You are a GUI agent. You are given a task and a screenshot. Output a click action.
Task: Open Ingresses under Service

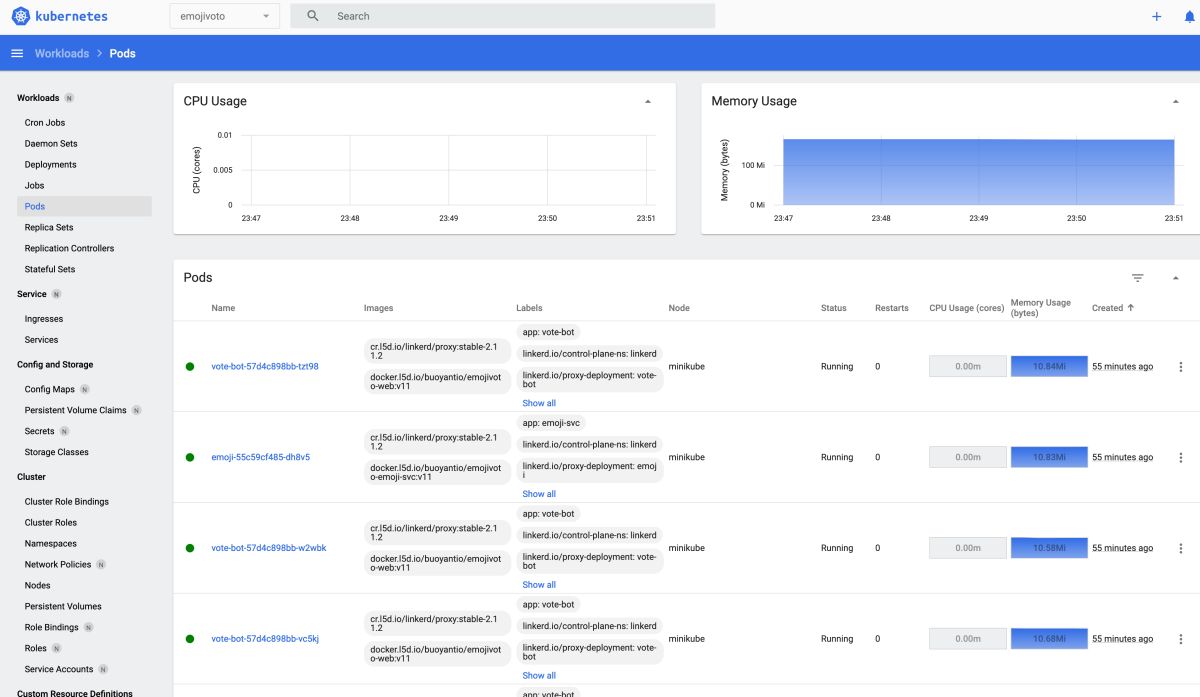[x=44, y=319]
